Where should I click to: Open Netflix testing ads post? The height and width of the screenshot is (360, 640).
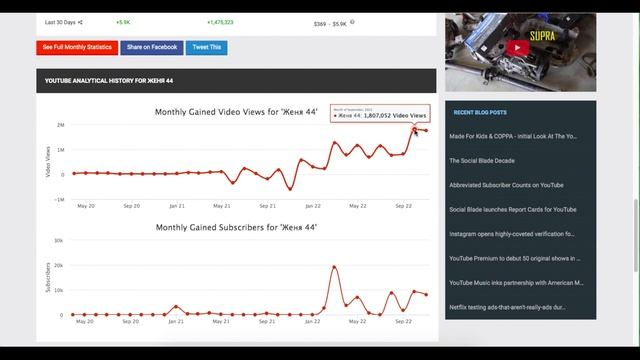point(507,307)
